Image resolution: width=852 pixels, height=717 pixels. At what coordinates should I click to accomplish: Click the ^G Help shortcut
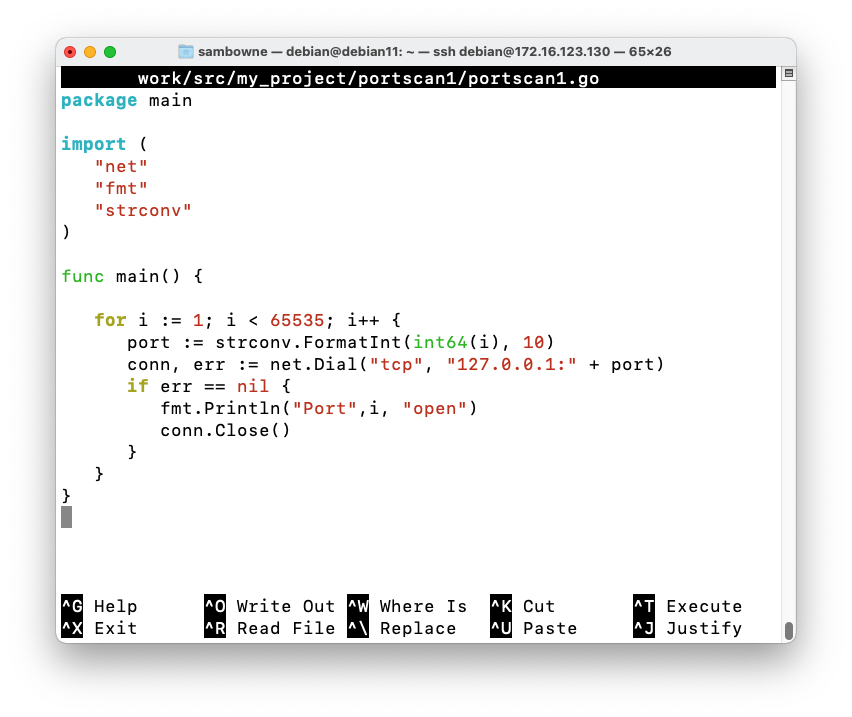pos(99,606)
